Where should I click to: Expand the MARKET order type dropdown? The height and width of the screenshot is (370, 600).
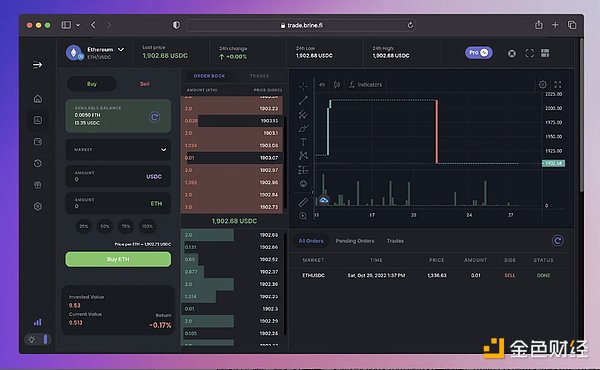(118, 149)
